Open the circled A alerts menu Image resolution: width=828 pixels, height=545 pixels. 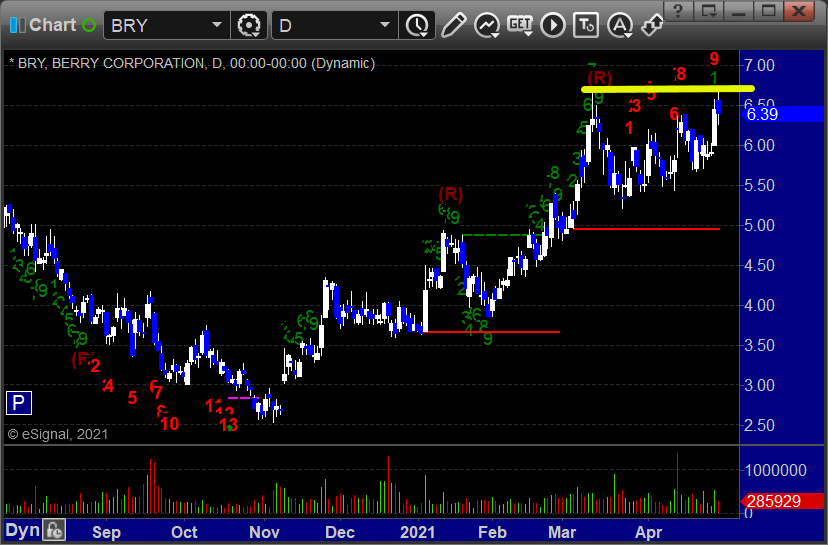[620, 25]
